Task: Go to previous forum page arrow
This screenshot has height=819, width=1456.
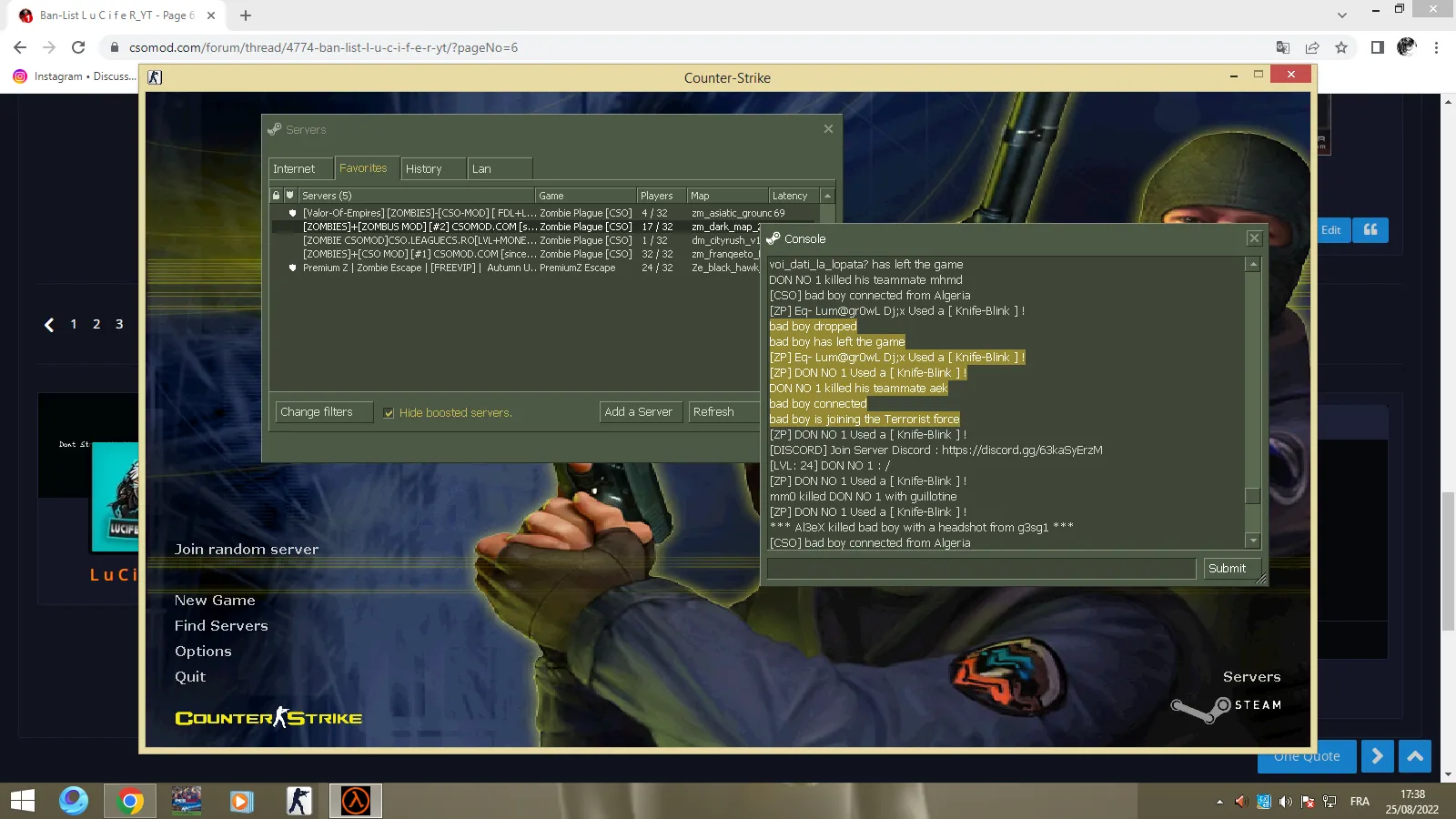Action: coord(49,324)
